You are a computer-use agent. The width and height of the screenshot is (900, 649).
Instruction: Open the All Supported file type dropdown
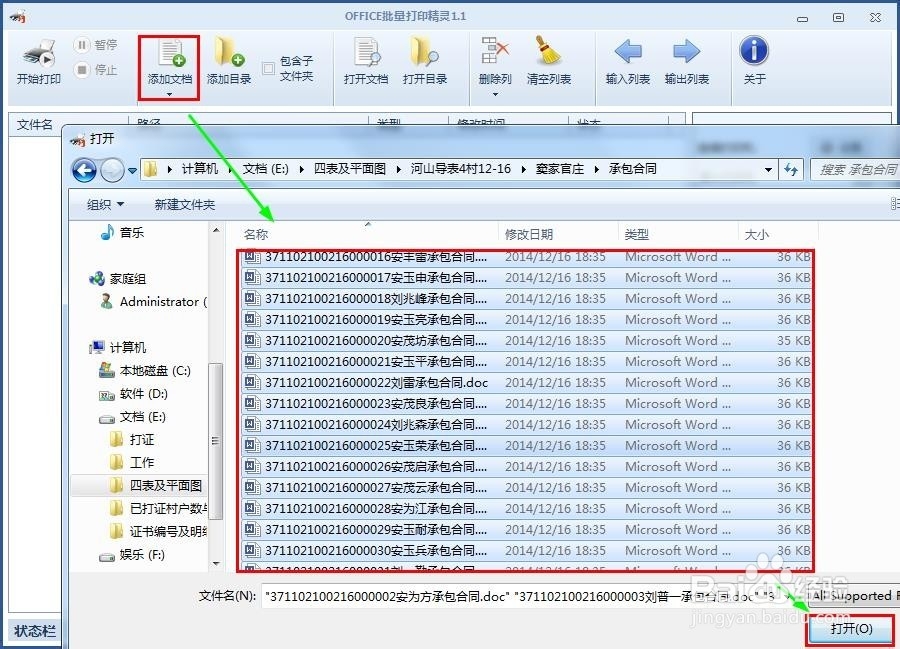(854, 596)
